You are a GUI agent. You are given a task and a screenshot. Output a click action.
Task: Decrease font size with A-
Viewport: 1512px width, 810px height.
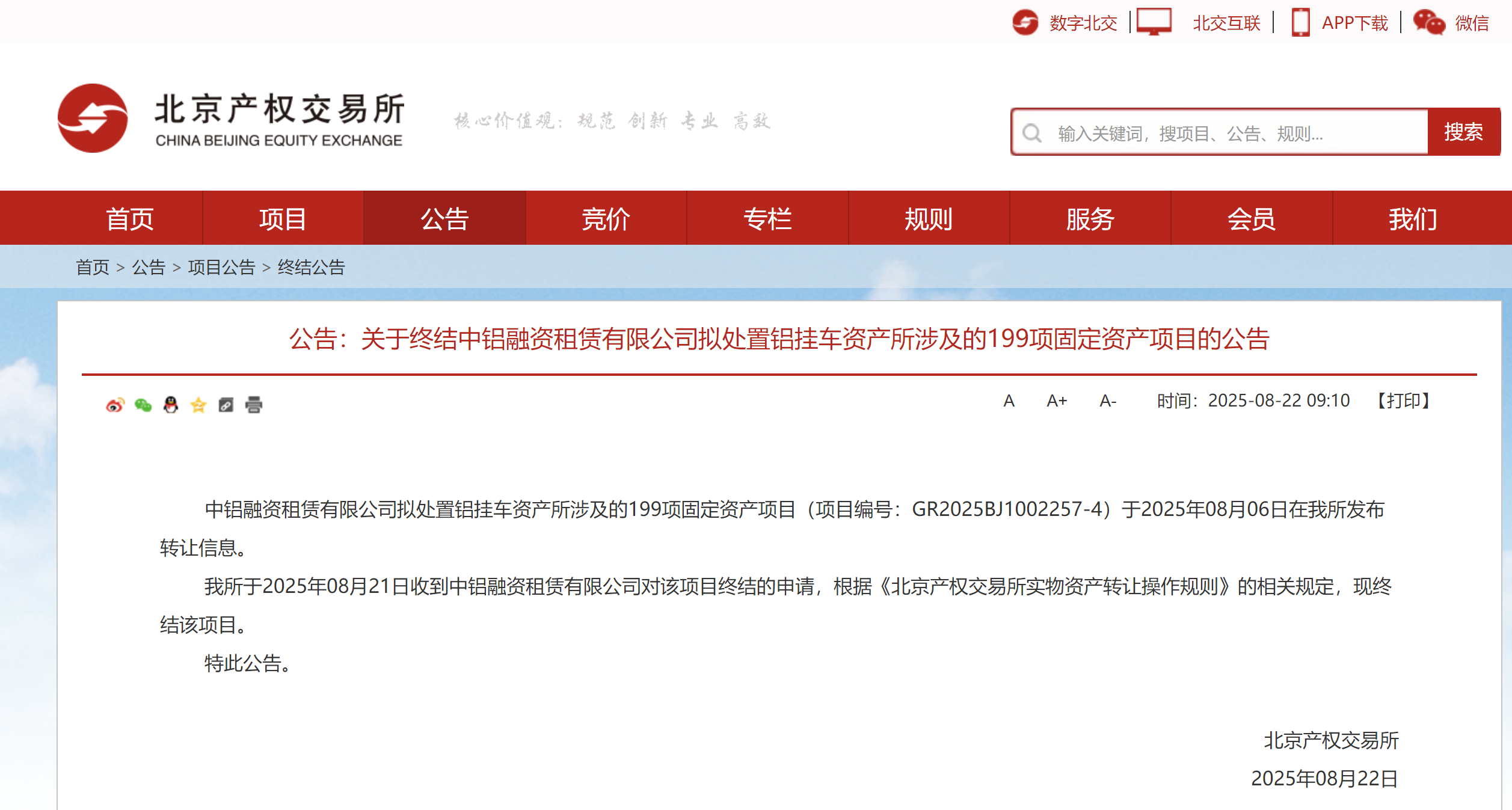pos(1108,400)
